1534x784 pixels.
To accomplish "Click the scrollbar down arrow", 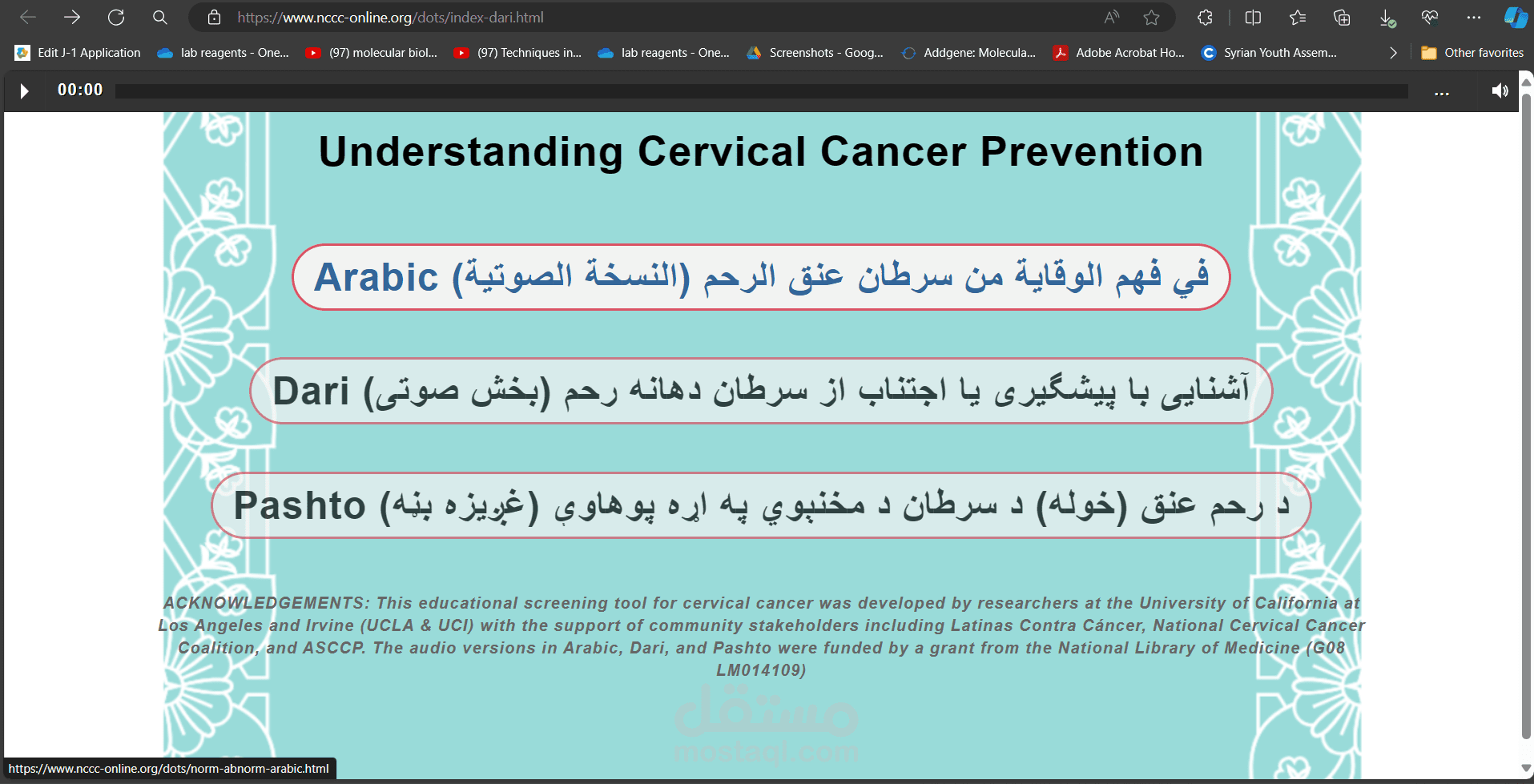I will (x=1526, y=770).
